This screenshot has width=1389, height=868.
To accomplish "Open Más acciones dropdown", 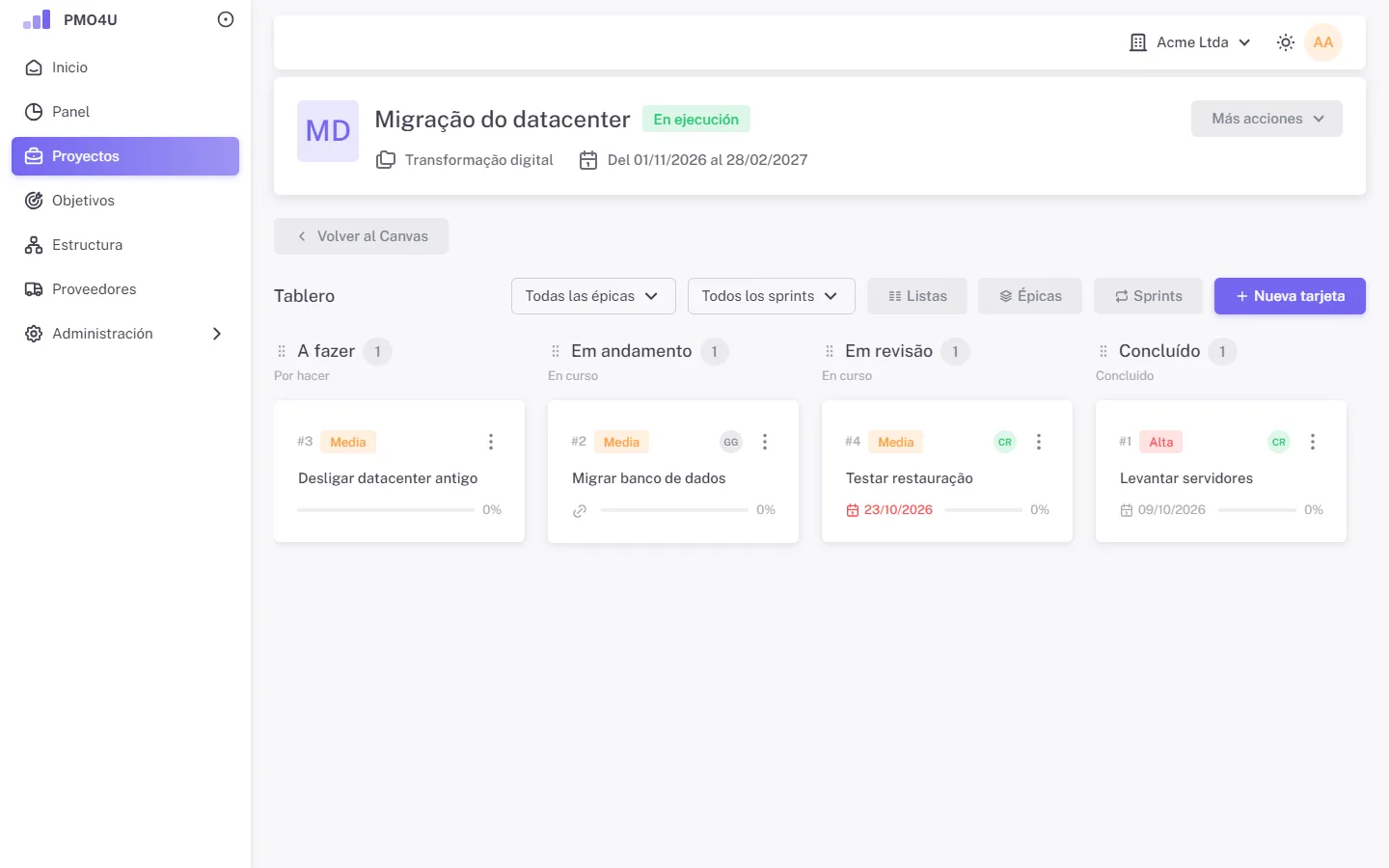I will point(1266,119).
